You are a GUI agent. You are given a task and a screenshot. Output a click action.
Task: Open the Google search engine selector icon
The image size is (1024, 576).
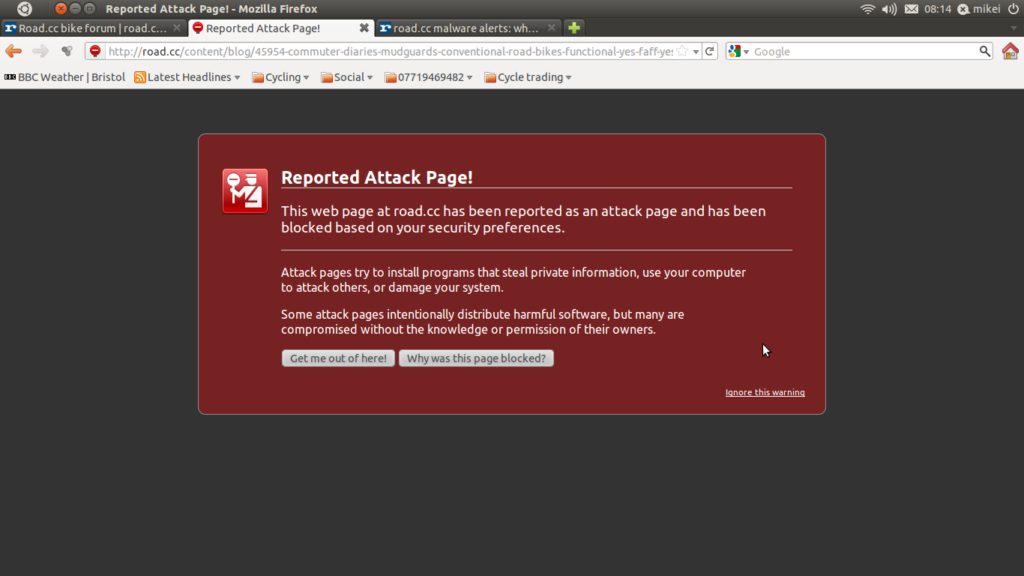point(739,51)
